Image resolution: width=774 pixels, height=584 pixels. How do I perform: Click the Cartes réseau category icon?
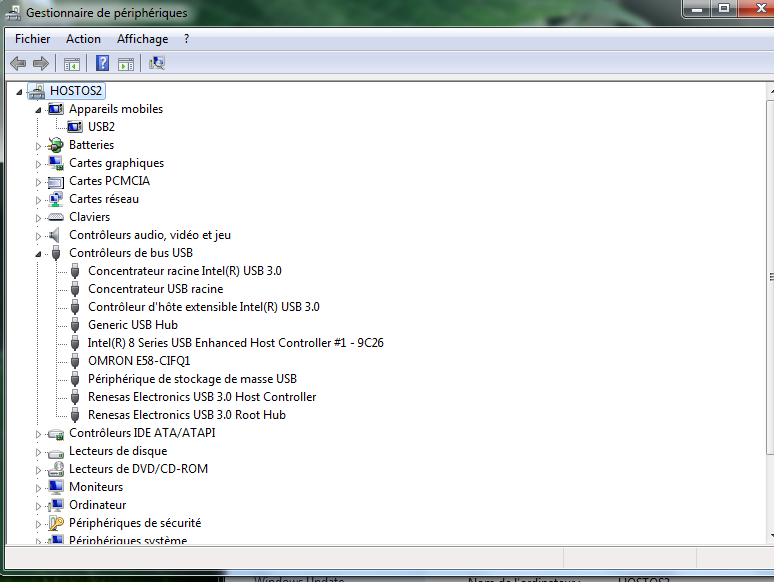(55, 199)
